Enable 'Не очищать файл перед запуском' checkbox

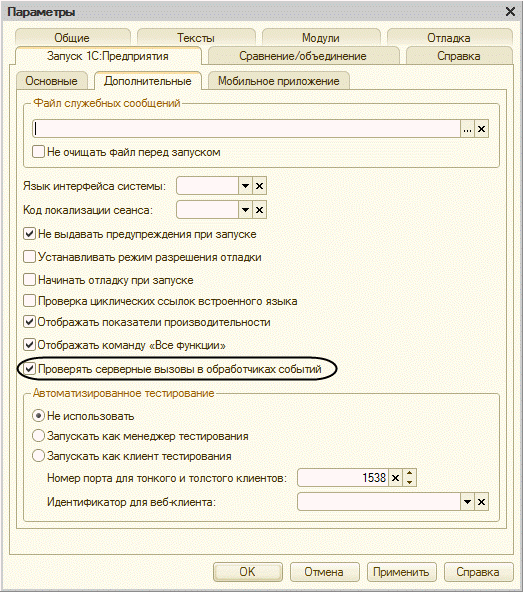tap(38, 152)
